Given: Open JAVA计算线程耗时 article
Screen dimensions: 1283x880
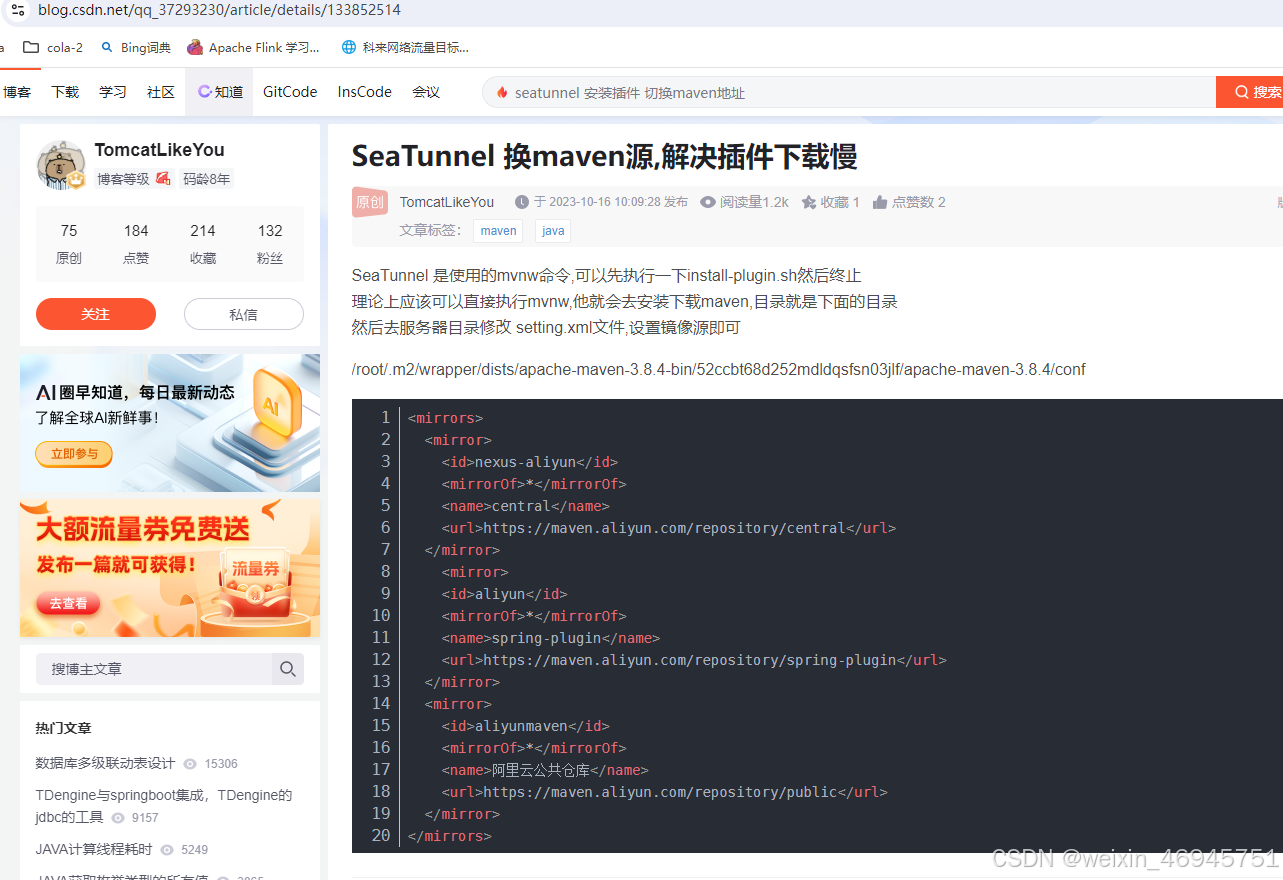Looking at the screenshot, I should click(94, 849).
